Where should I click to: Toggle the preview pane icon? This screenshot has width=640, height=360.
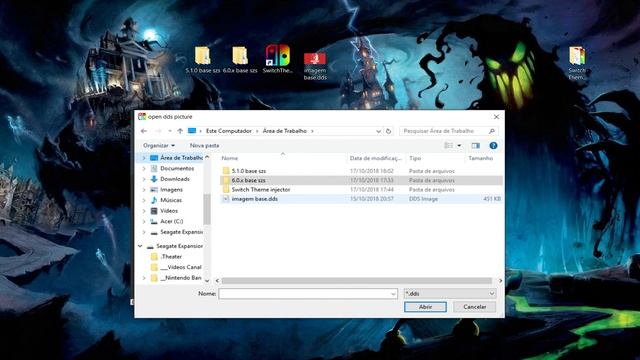point(476,145)
